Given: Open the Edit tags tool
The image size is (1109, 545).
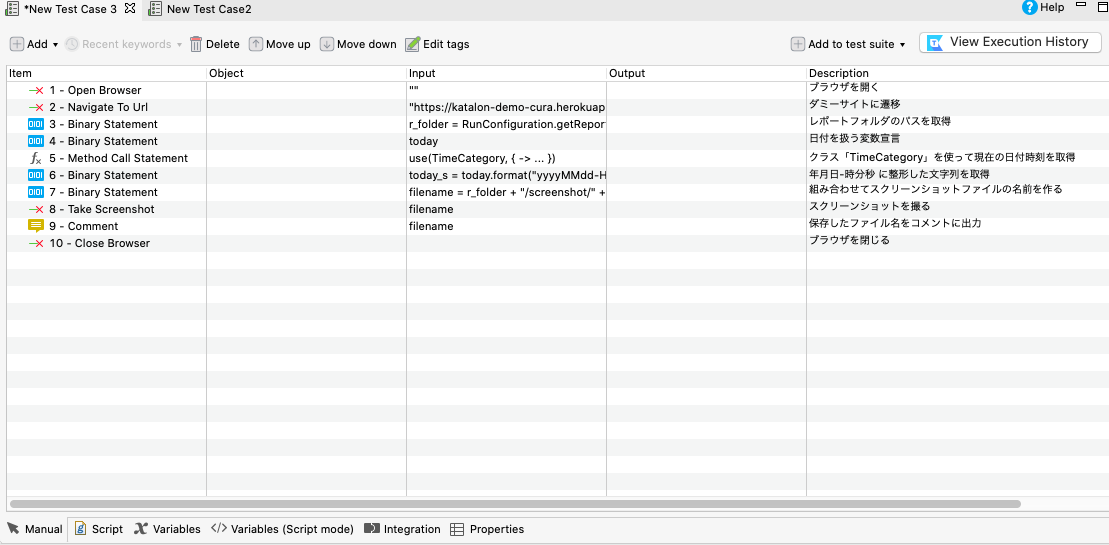Looking at the screenshot, I should pyautogui.click(x=437, y=44).
